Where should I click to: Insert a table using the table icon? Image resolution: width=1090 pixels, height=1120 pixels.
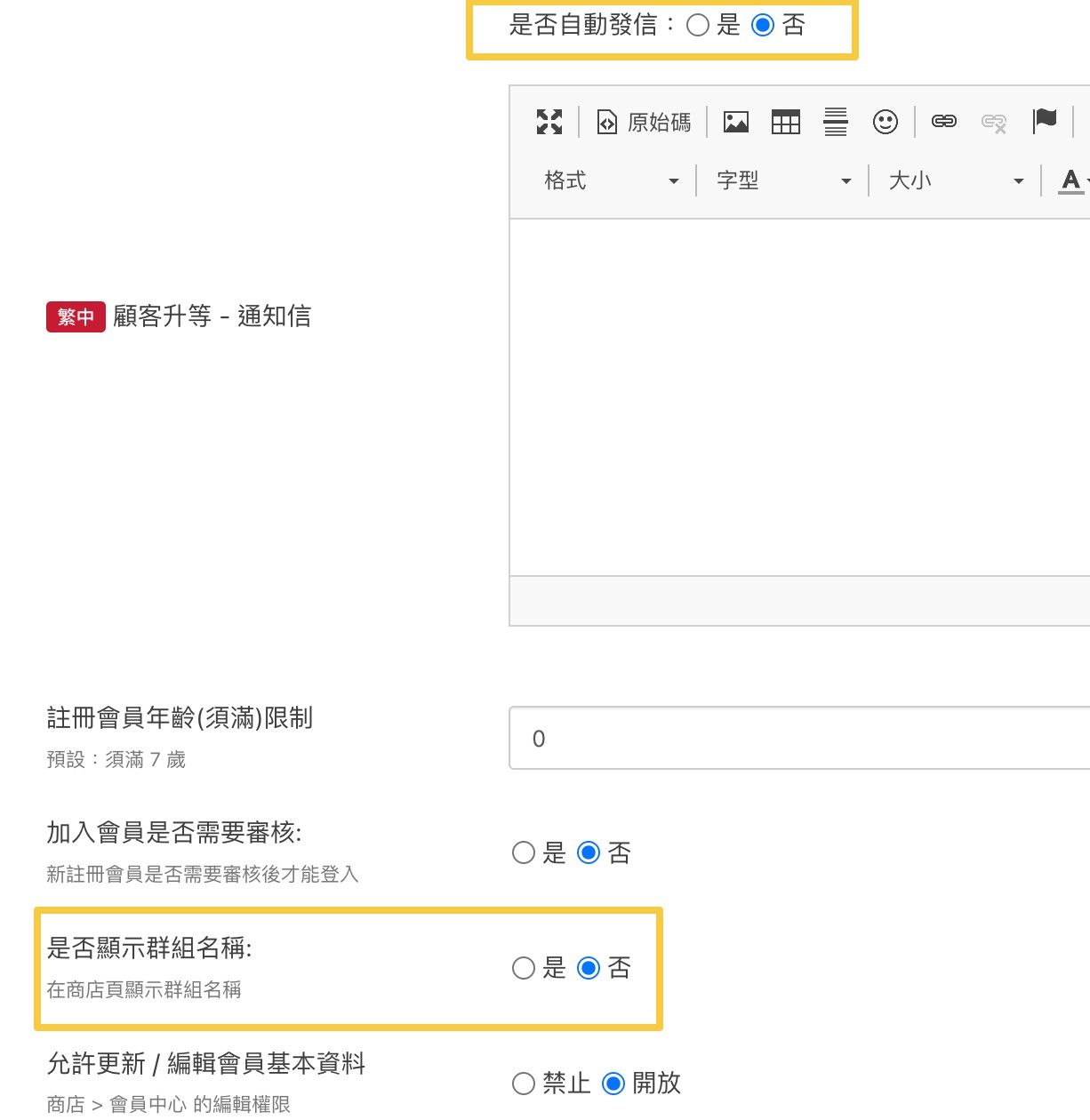pyautogui.click(x=786, y=122)
